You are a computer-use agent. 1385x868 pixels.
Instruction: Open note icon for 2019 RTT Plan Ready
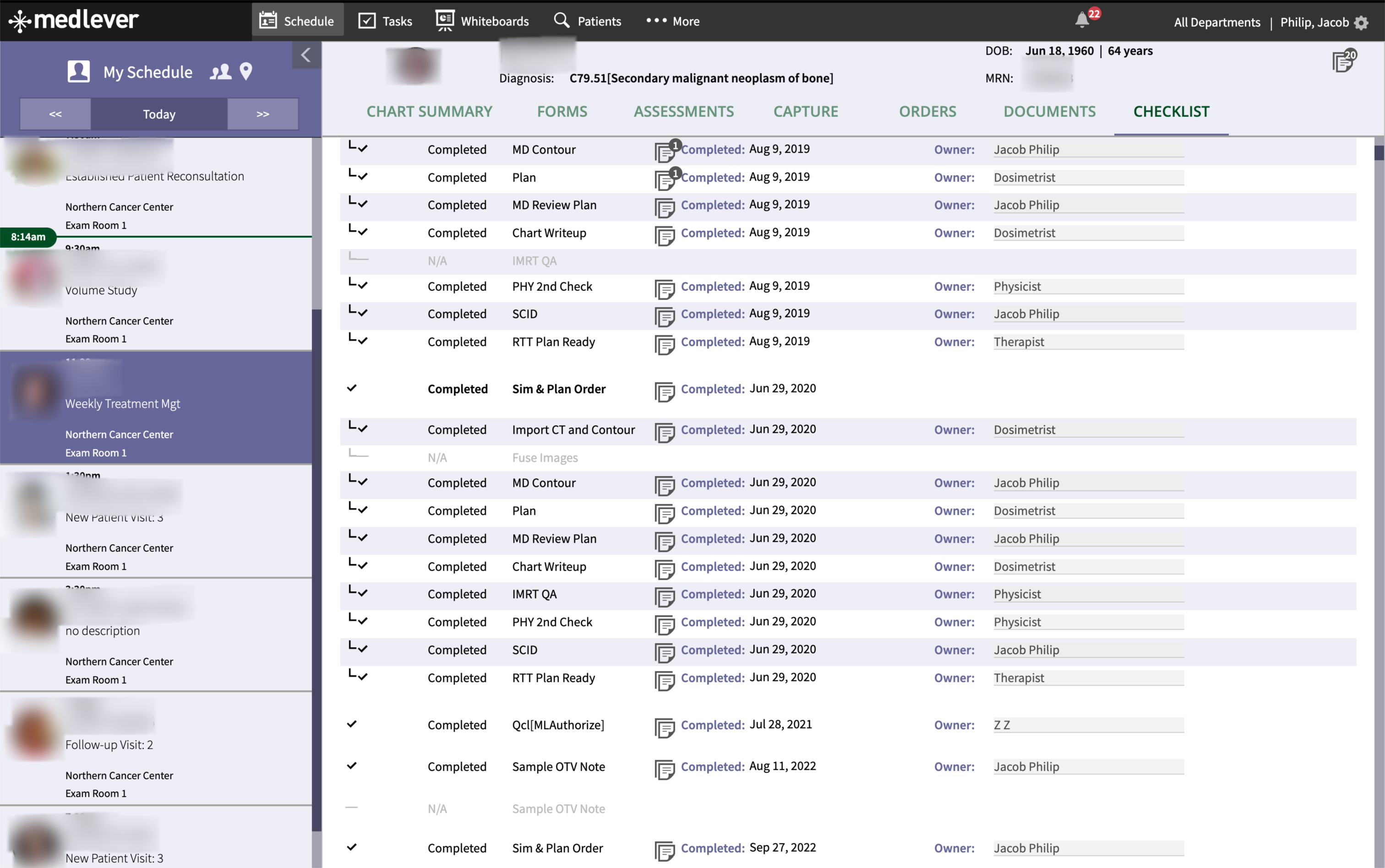665,344
